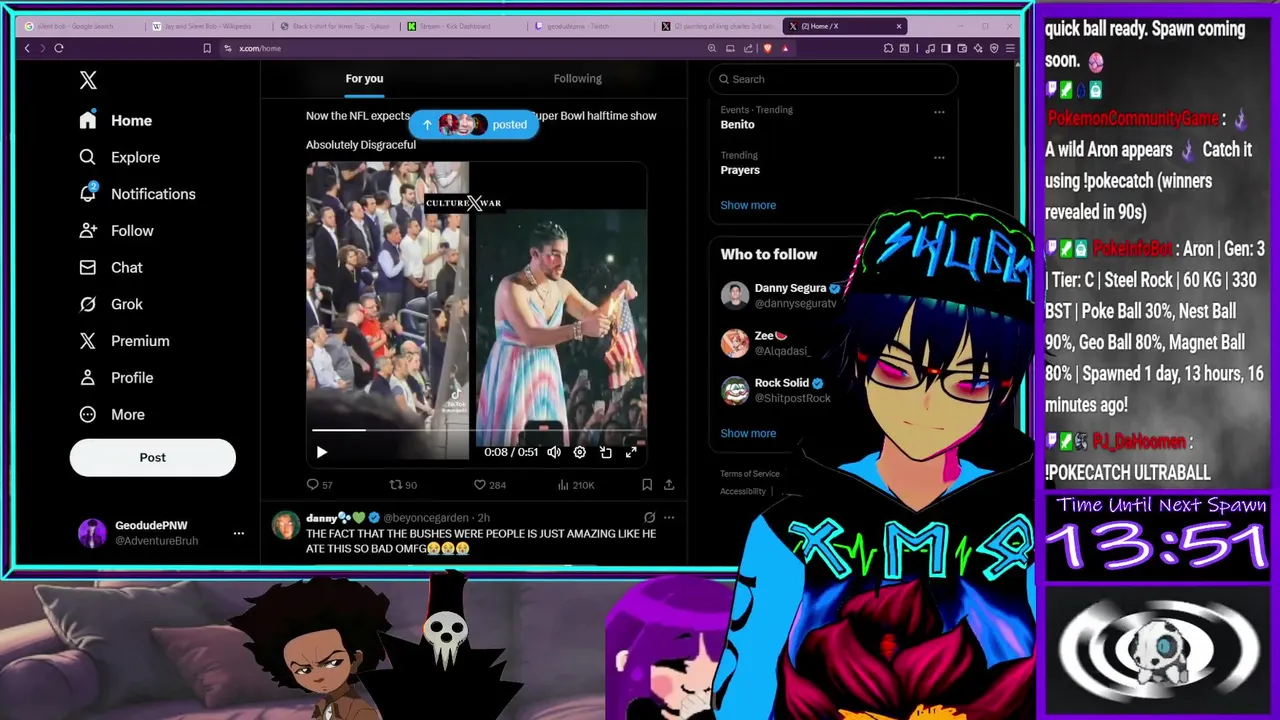Click danny's profile avatar
Image resolution: width=1280 pixels, height=720 pixels.
286,525
